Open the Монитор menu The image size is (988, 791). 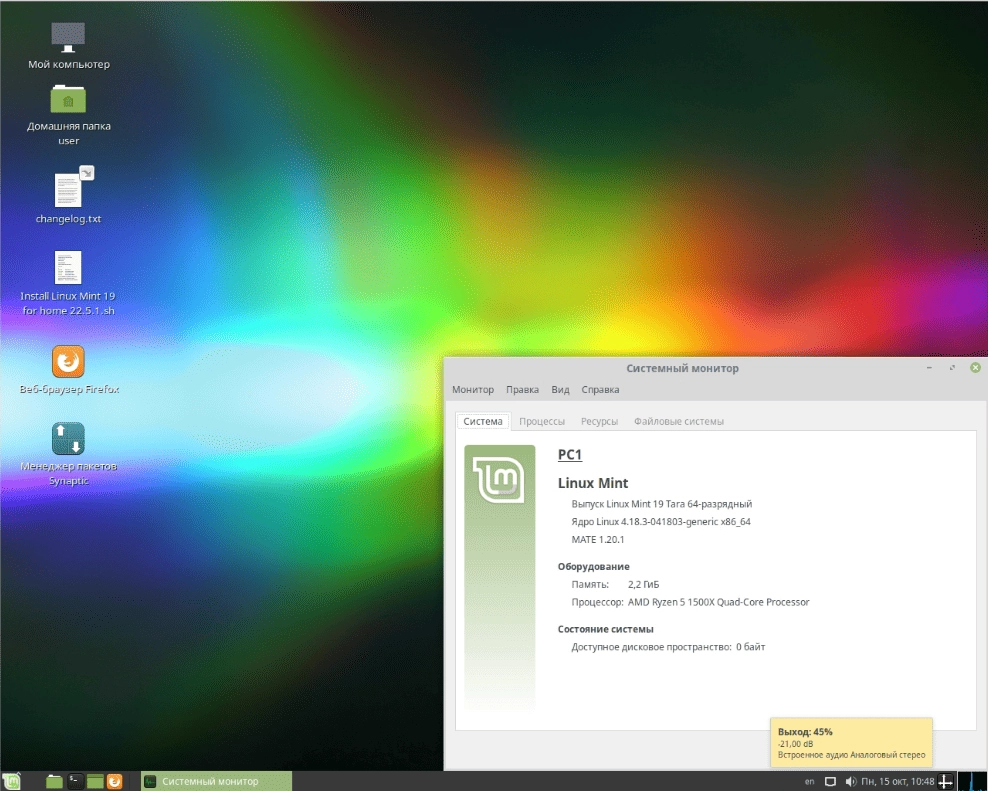pyautogui.click(x=473, y=390)
